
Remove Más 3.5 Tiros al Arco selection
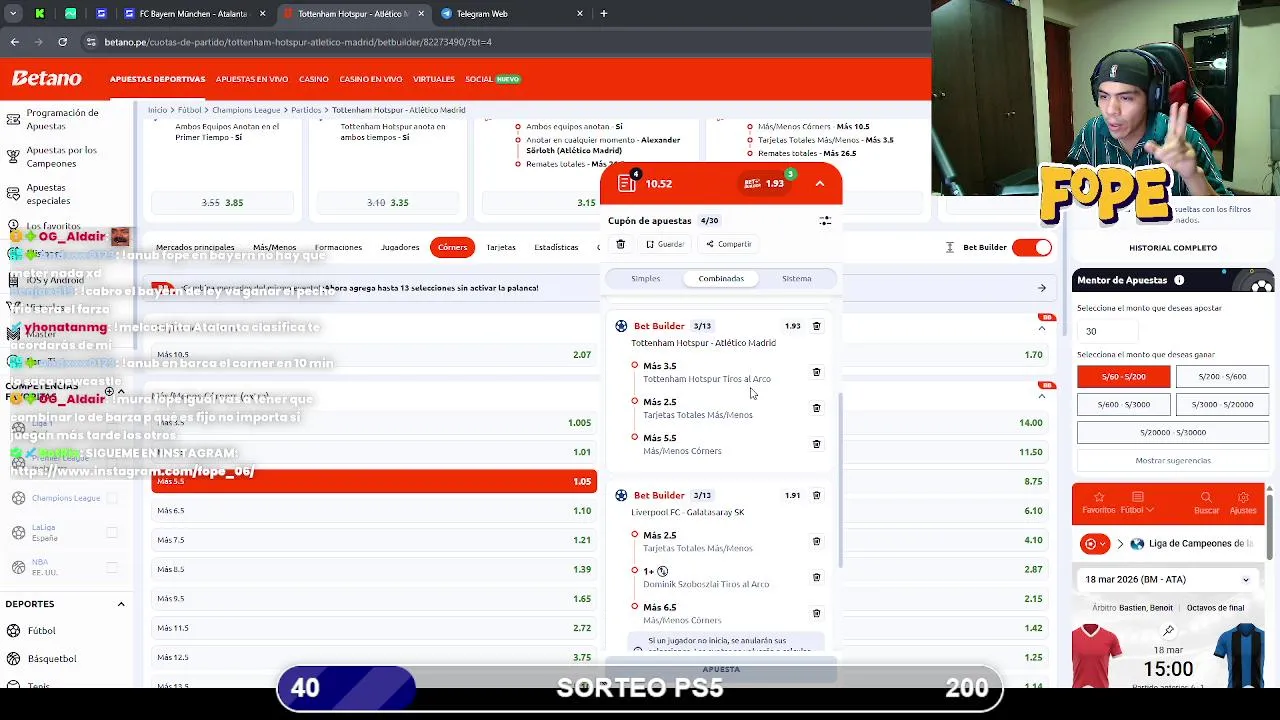816,372
